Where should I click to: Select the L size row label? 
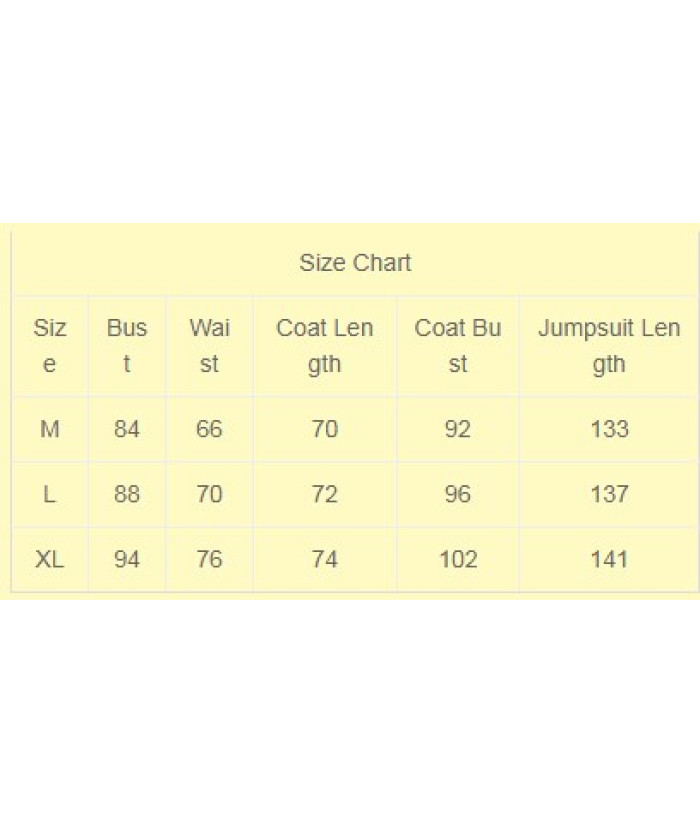[x=49, y=494]
